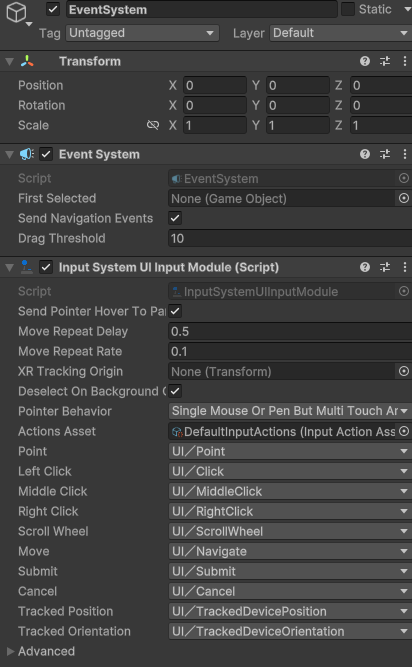This screenshot has width=412, height=667.
Task: Click Position X value field
Action: tap(215, 85)
